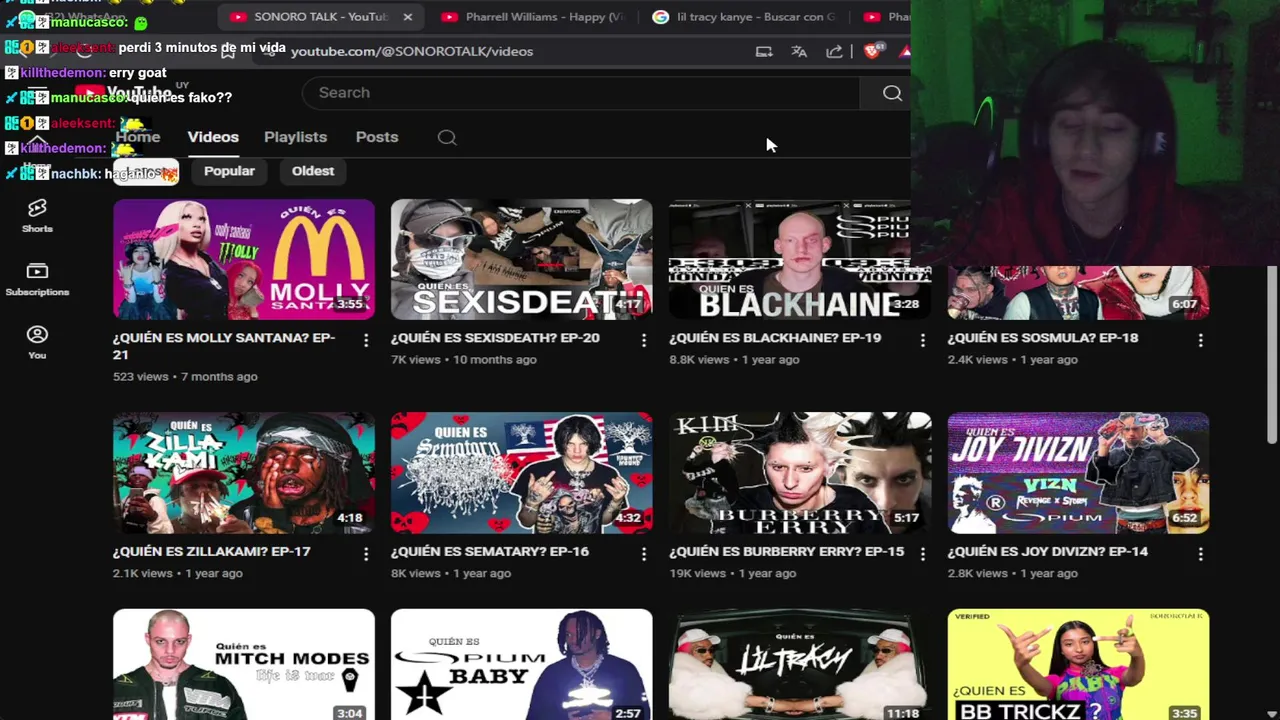1280x720 pixels.
Task: Open the Zilla Kami video thumbnail
Action: pyautogui.click(x=244, y=473)
